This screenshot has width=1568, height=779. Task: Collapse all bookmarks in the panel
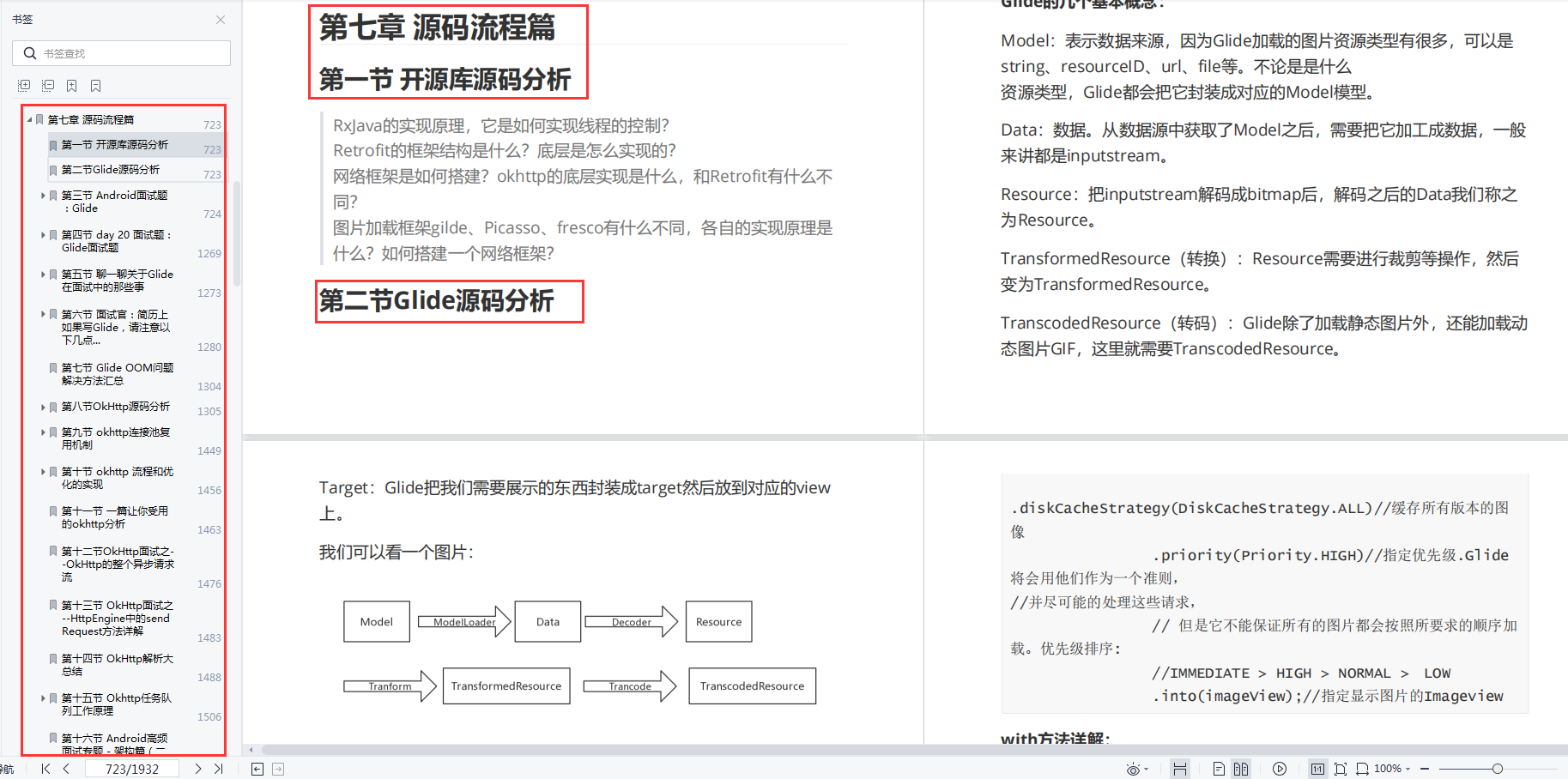coord(48,86)
